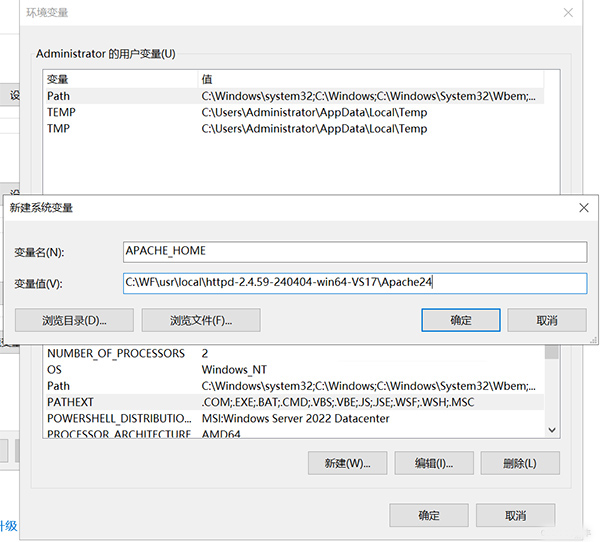Confirm the new variable with 确定

460,320
